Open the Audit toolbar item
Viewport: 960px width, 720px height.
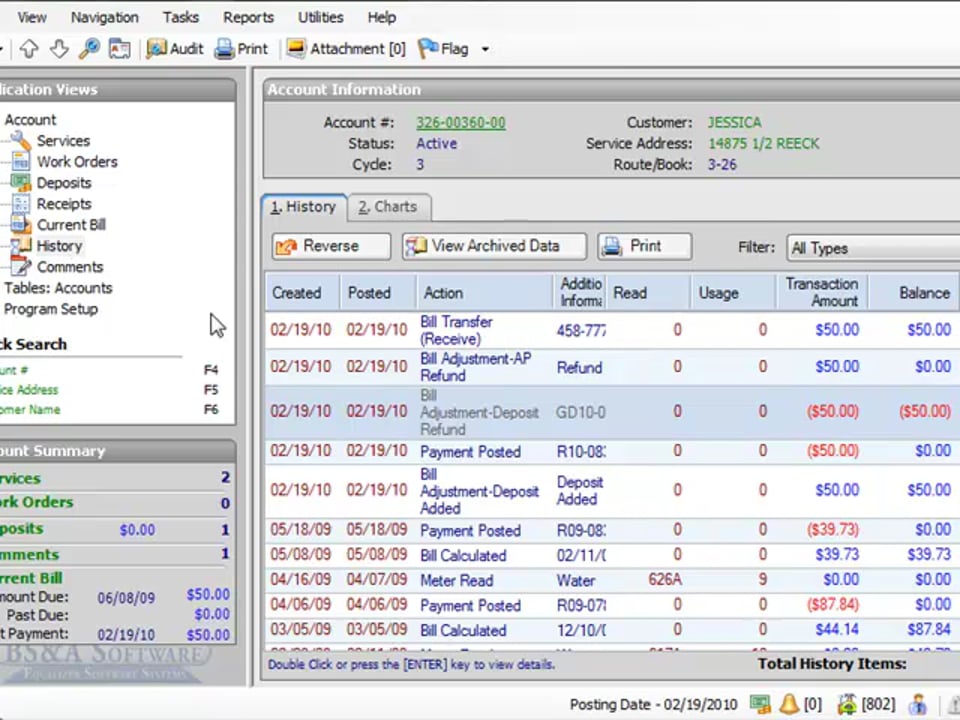point(175,49)
